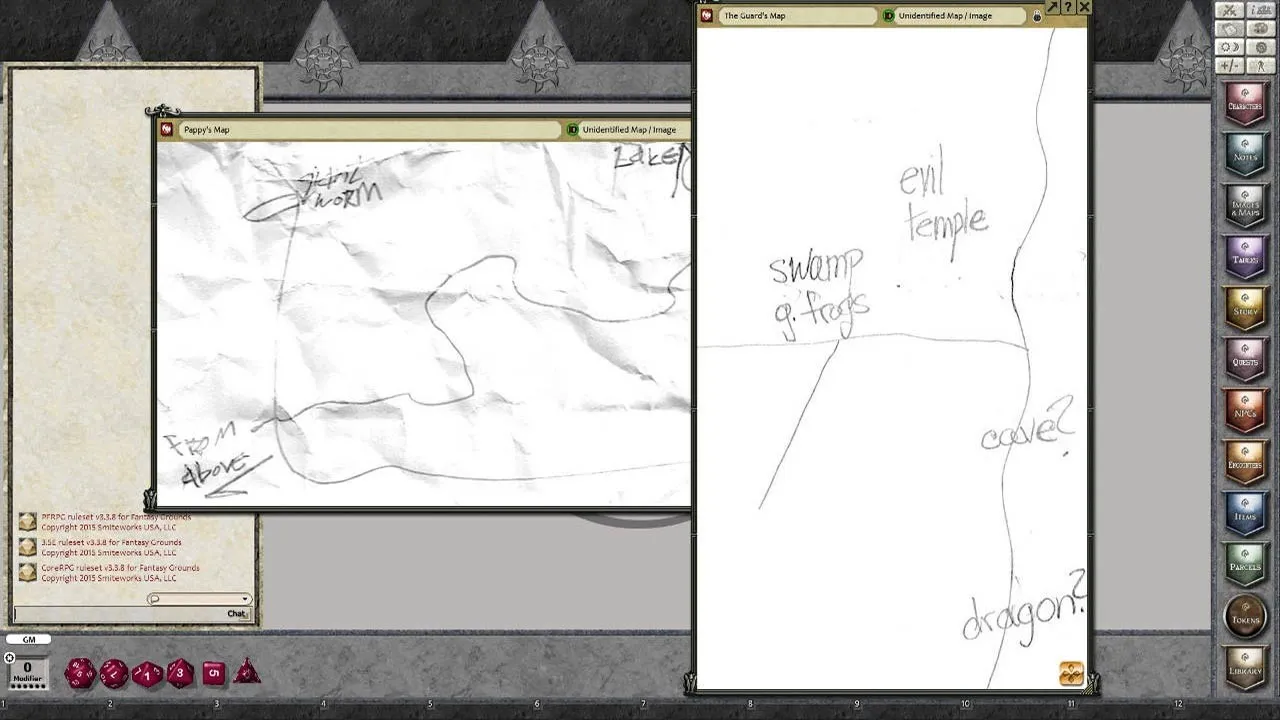
Task: Click the 'dragon?' label on Guard's Map
Action: click(x=1024, y=606)
